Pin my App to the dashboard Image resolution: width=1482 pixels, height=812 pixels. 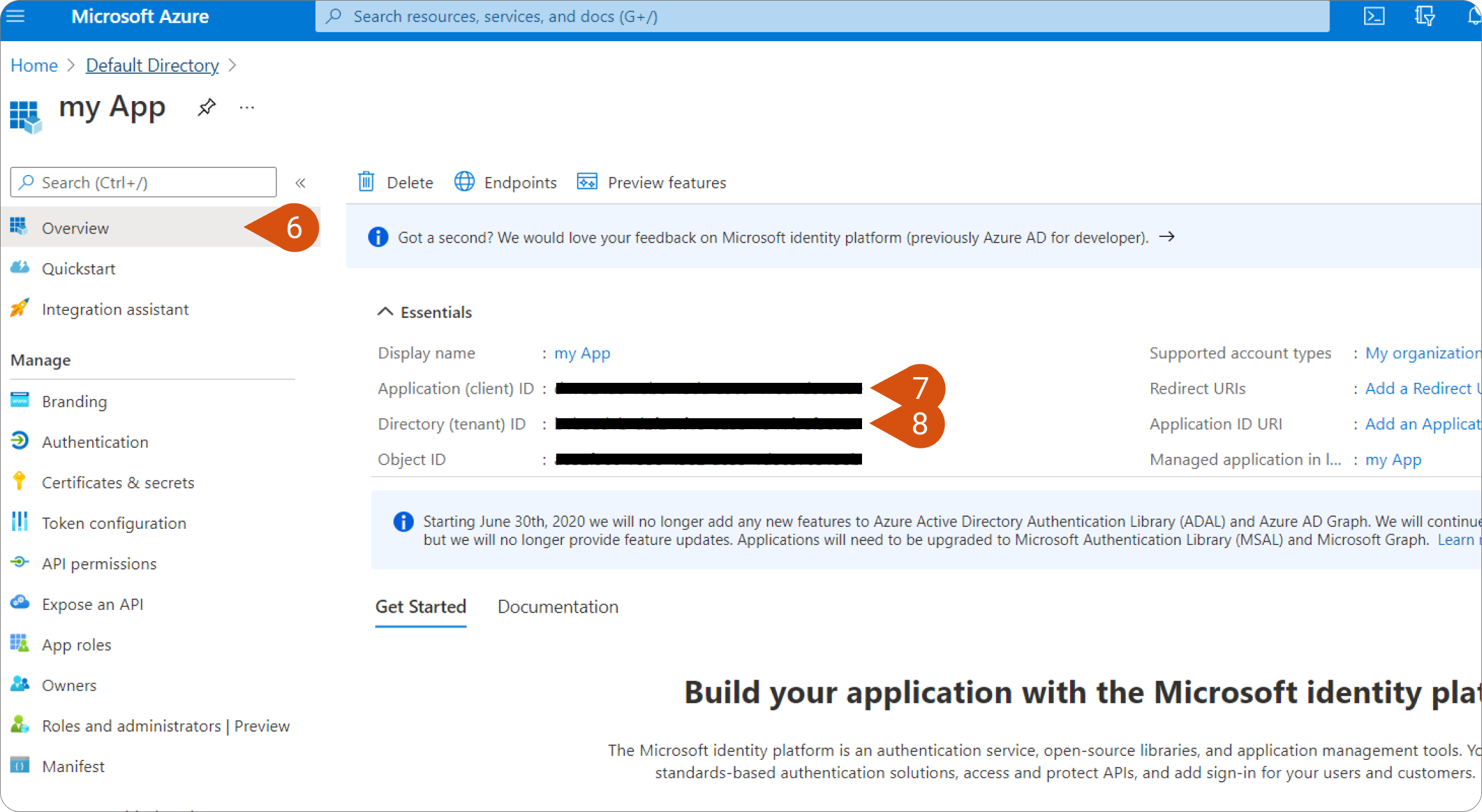[207, 107]
